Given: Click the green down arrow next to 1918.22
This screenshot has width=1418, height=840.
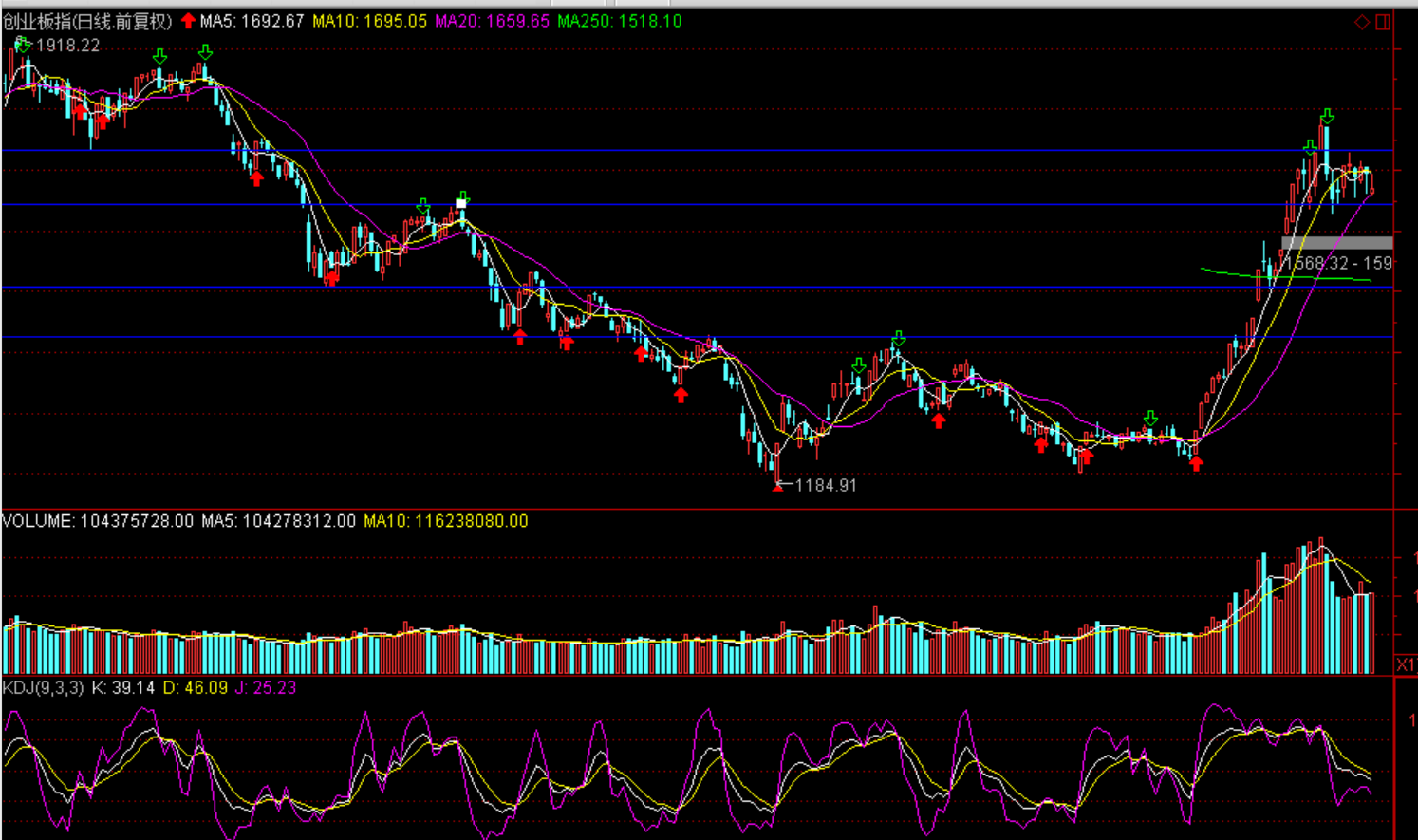Looking at the screenshot, I should tap(21, 45).
